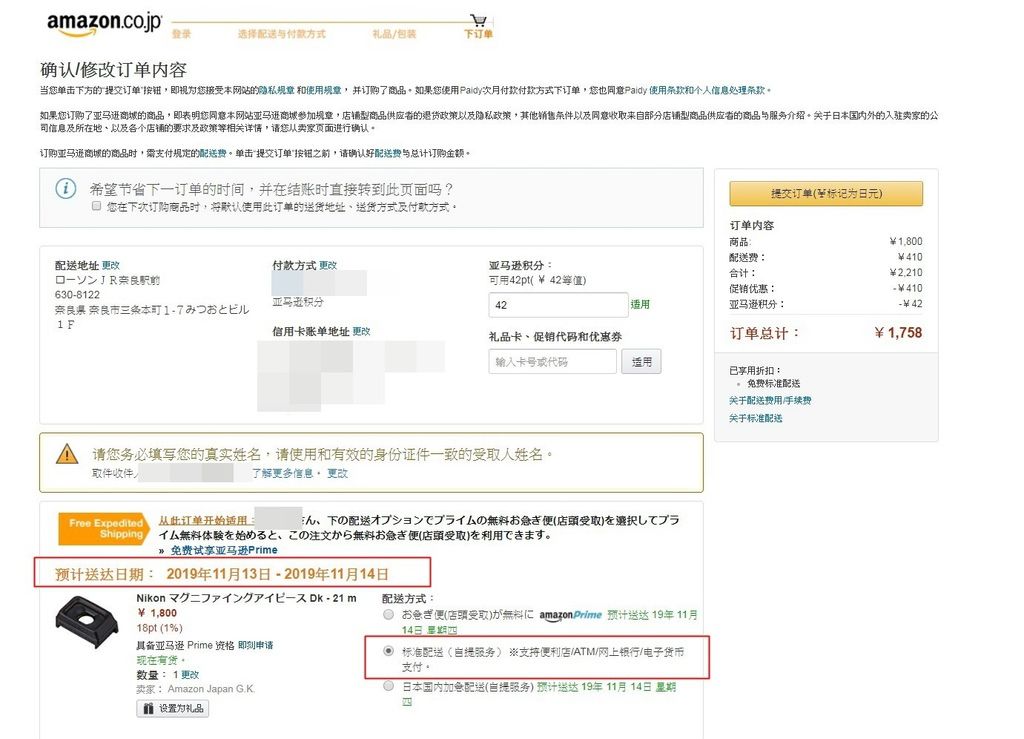Click the Amazon Prime logo beside shipping option
1024x739 pixels.
coord(570,615)
